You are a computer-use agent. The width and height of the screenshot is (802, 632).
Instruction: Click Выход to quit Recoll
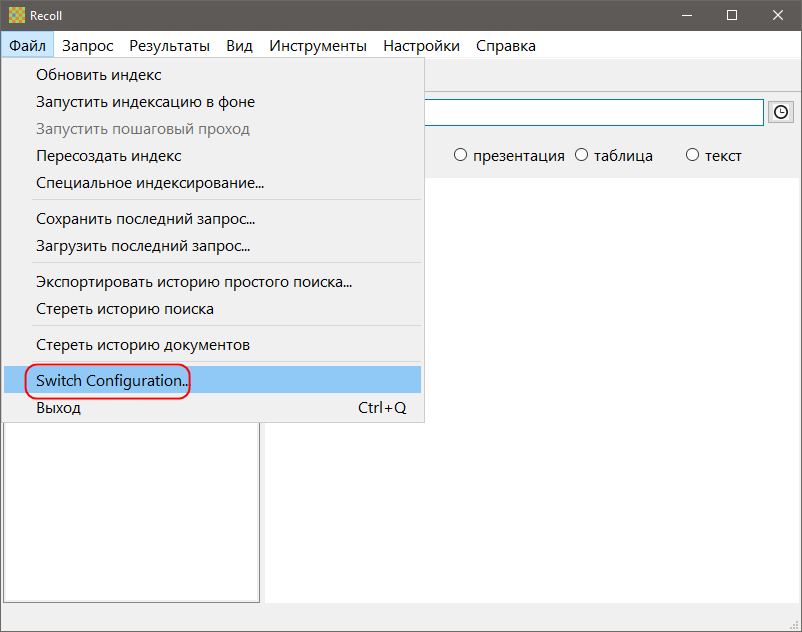coord(58,408)
